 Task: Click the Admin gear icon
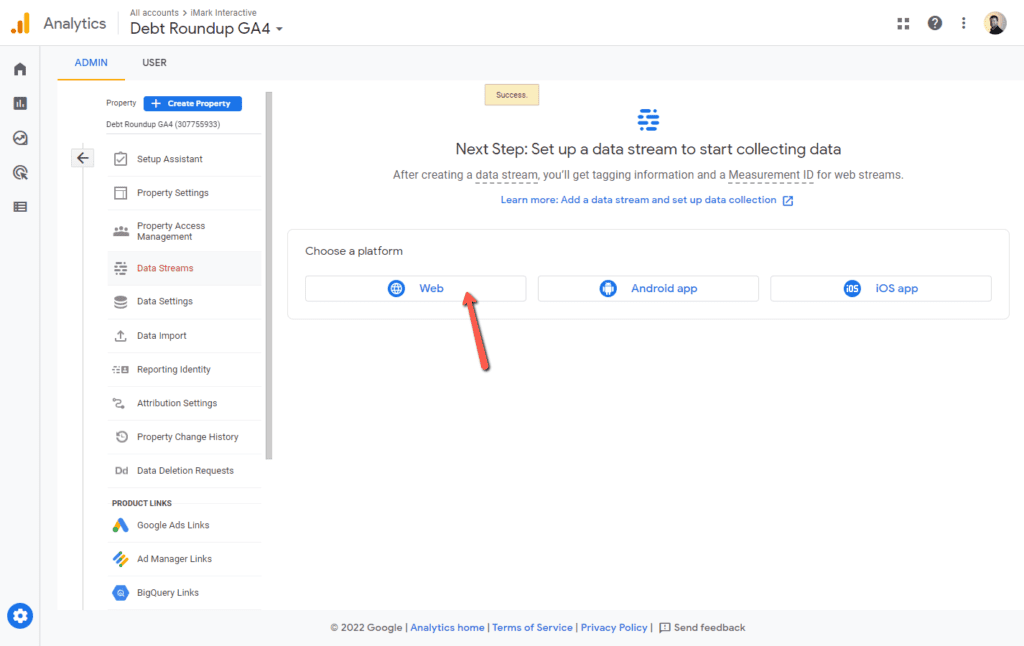coord(20,615)
